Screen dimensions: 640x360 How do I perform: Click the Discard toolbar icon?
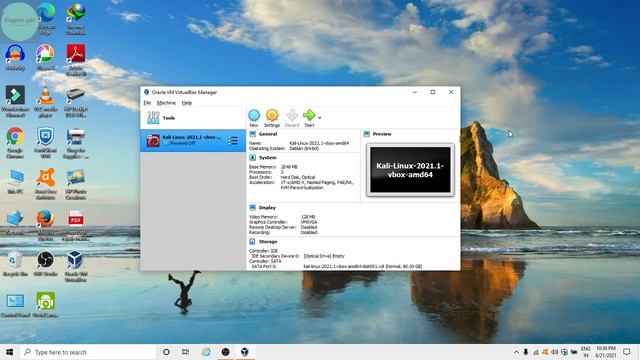(292, 118)
